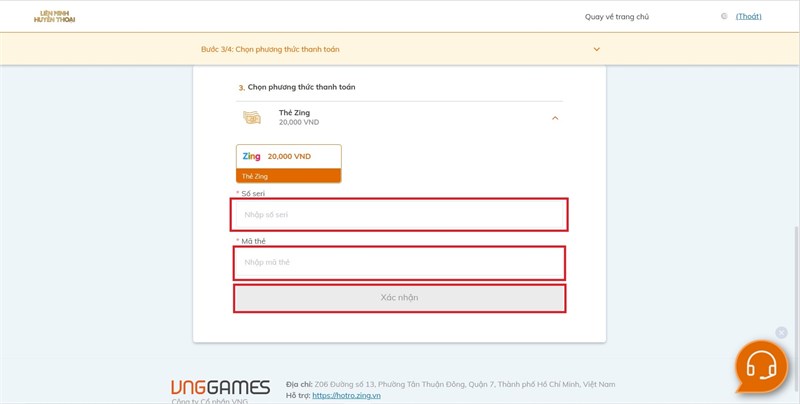This screenshot has height=404, width=800.
Task: Expand the Bước 3/4 step banner chevron
Action: coord(597,49)
